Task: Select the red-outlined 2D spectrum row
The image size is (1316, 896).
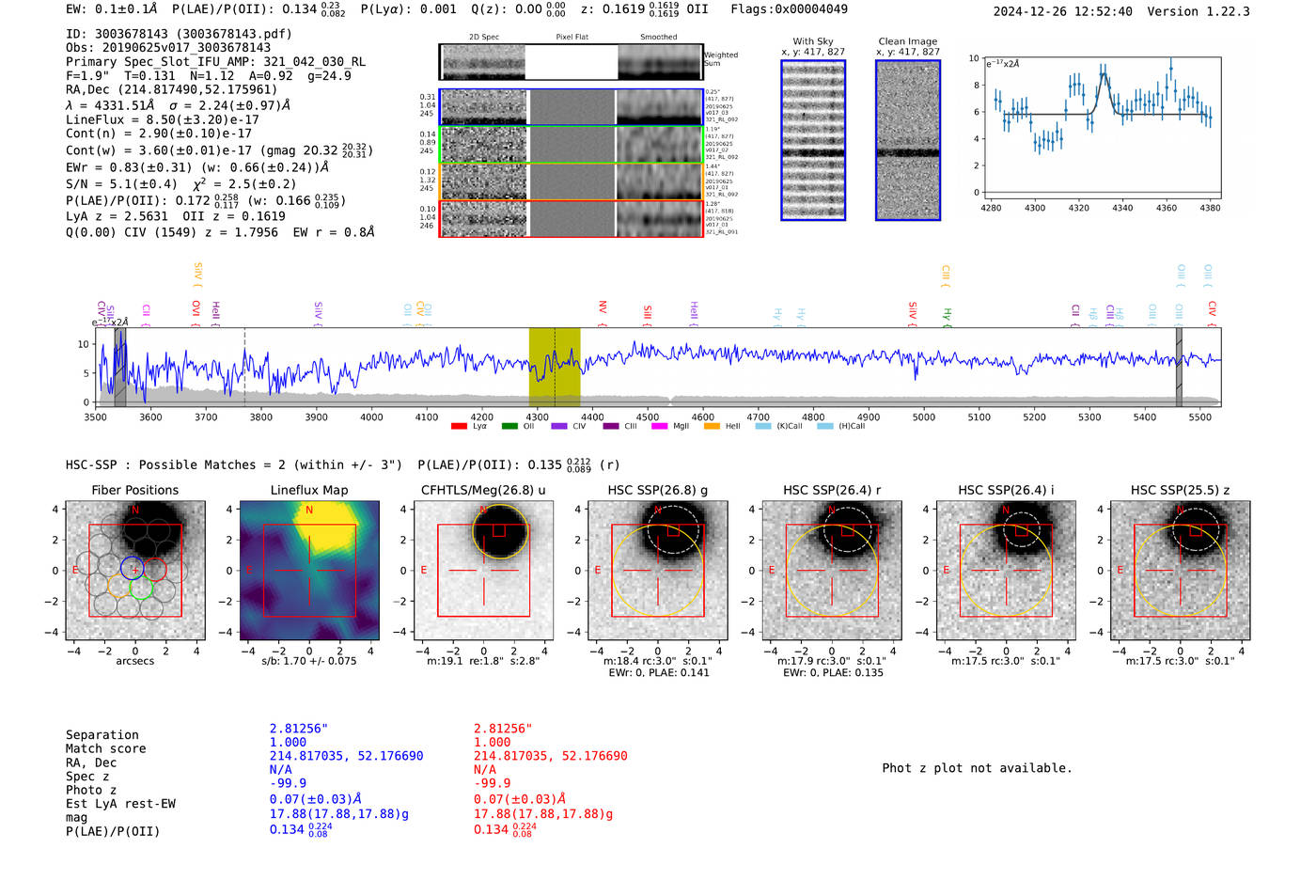Action: 572,219
